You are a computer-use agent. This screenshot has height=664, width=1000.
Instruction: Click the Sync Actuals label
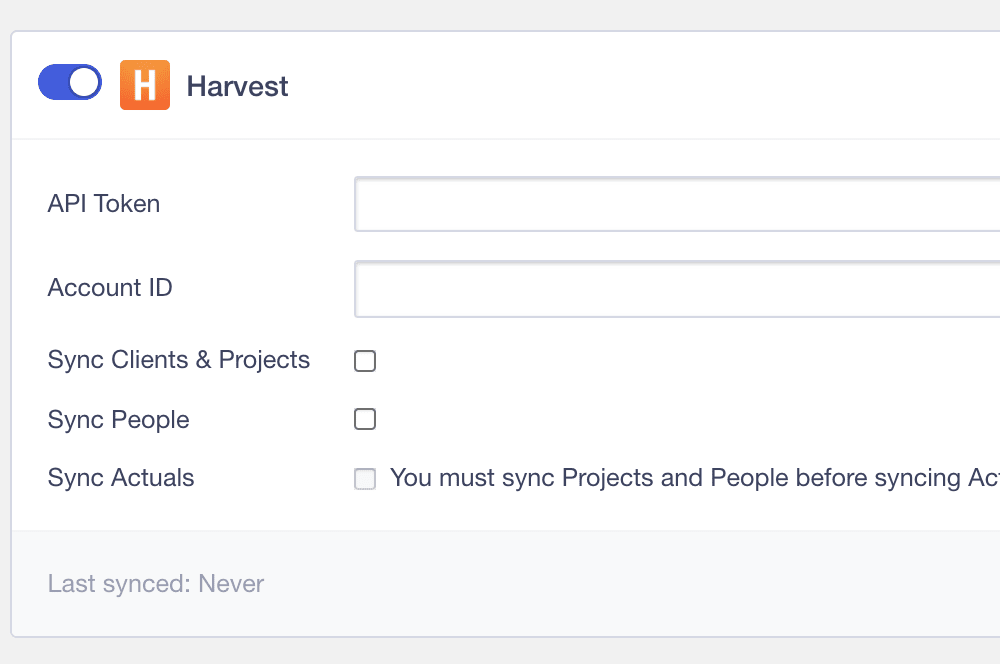click(x=121, y=478)
